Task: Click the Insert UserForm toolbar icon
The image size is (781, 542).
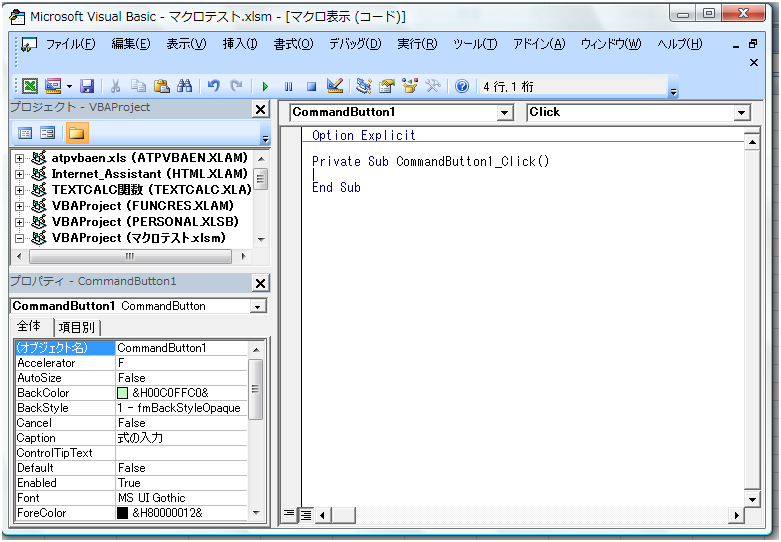Action: [53, 86]
